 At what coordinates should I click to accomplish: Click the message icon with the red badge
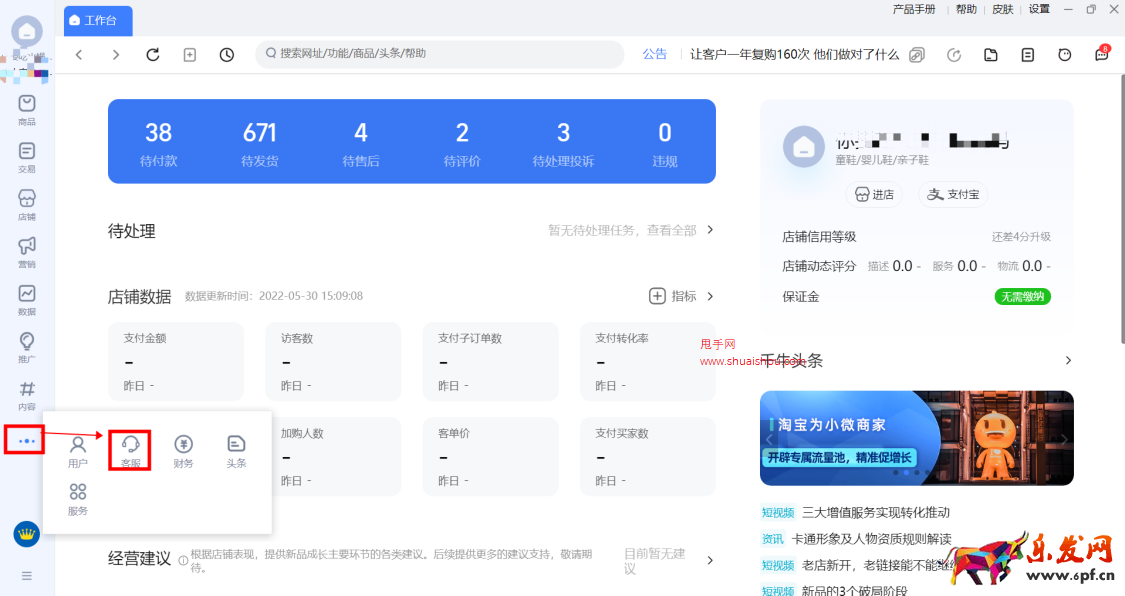[1101, 55]
